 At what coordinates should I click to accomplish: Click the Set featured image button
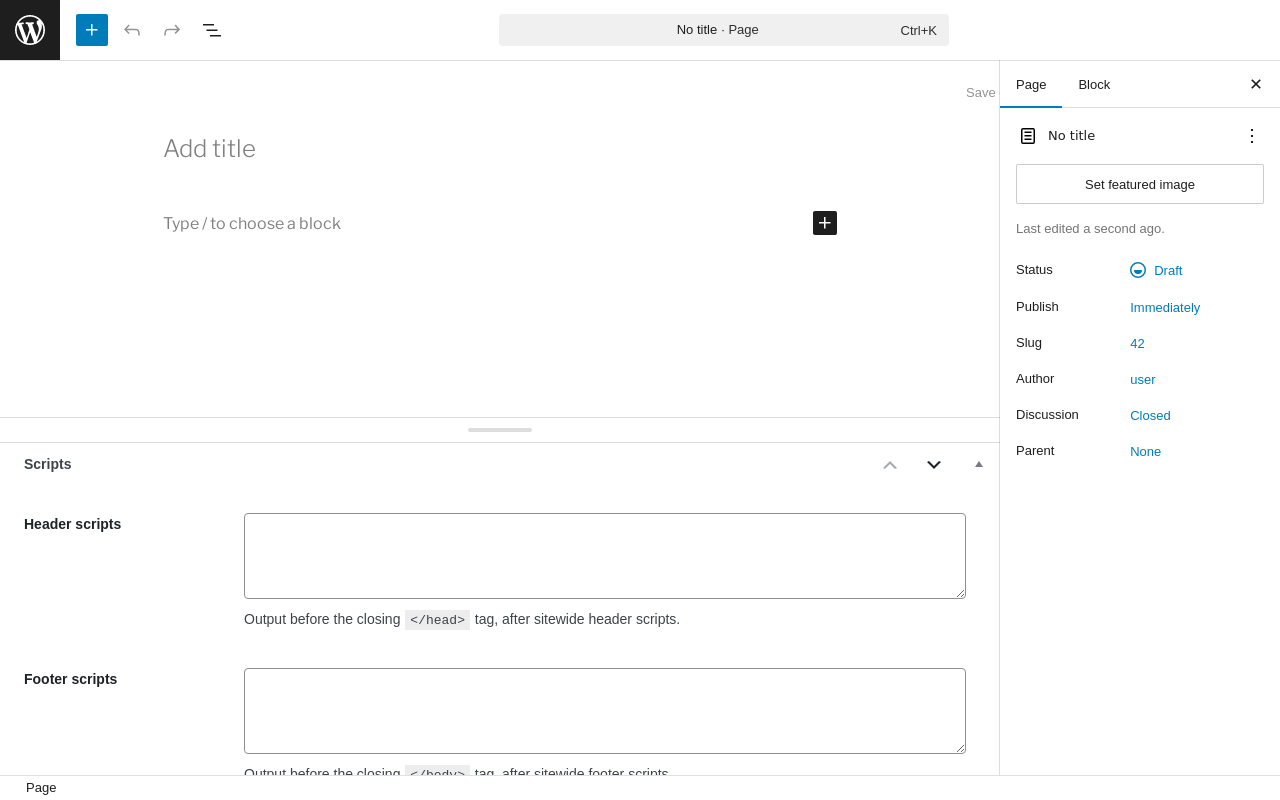[x=1140, y=184]
